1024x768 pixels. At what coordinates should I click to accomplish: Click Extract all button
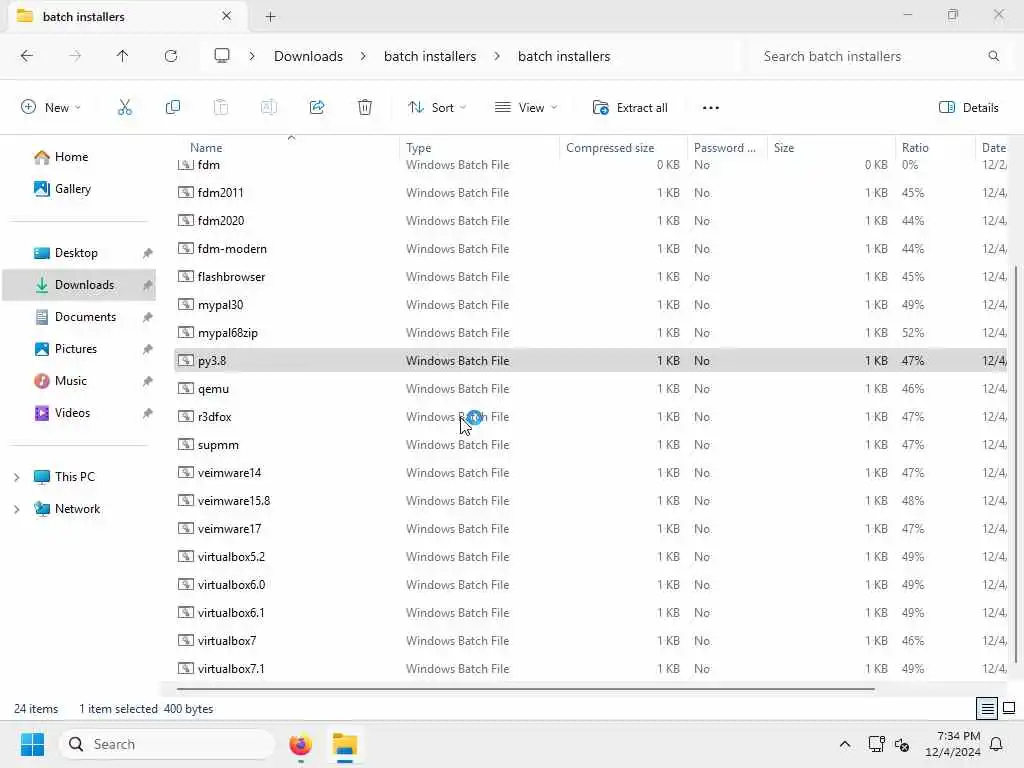630,108
